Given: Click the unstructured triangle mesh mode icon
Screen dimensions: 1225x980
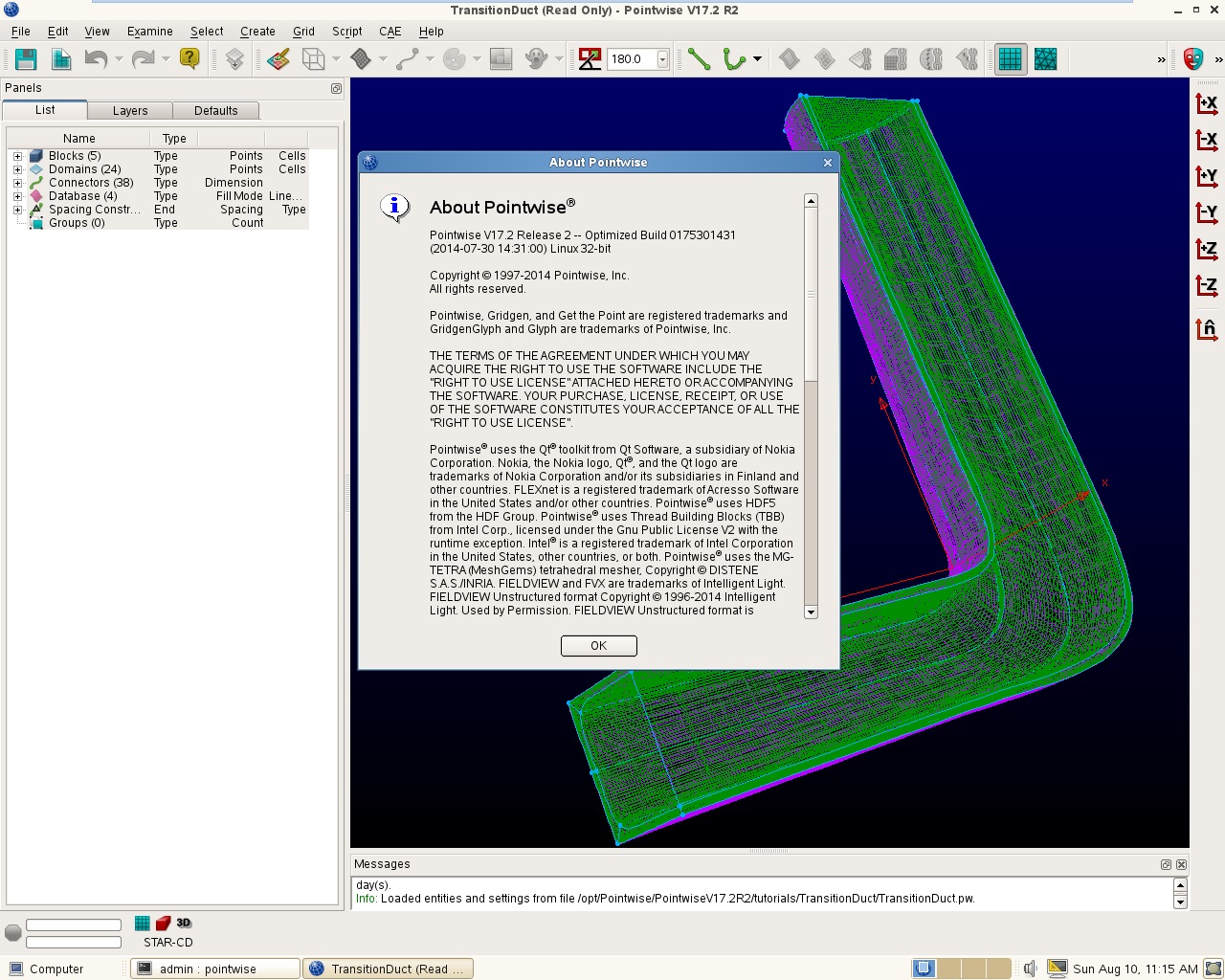Looking at the screenshot, I should tap(1046, 59).
